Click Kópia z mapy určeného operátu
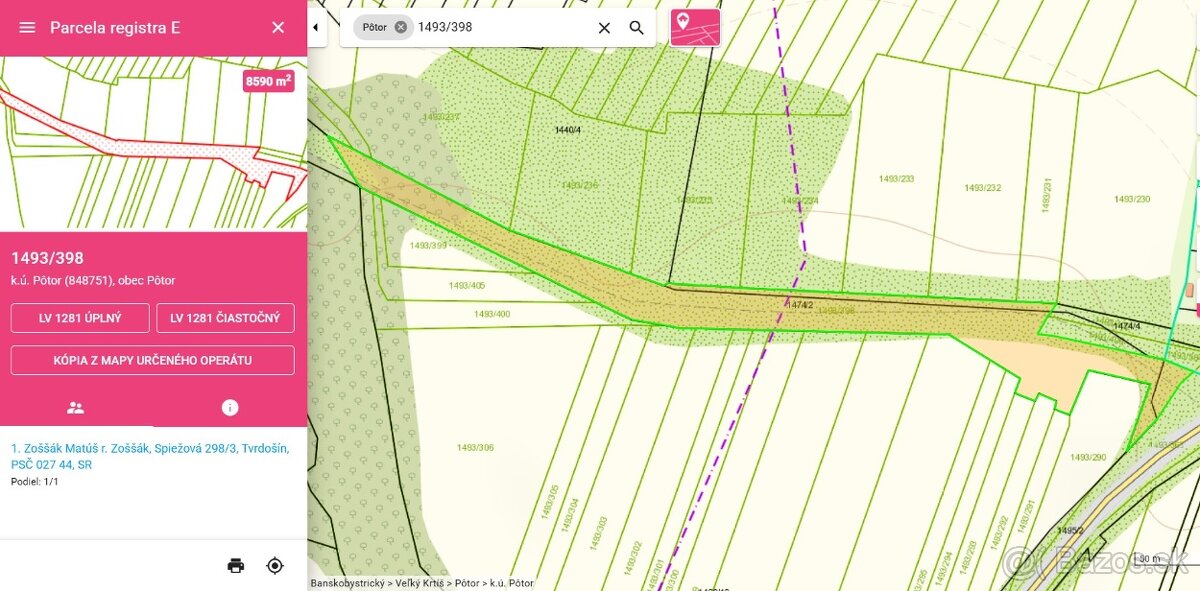 [x=153, y=360]
